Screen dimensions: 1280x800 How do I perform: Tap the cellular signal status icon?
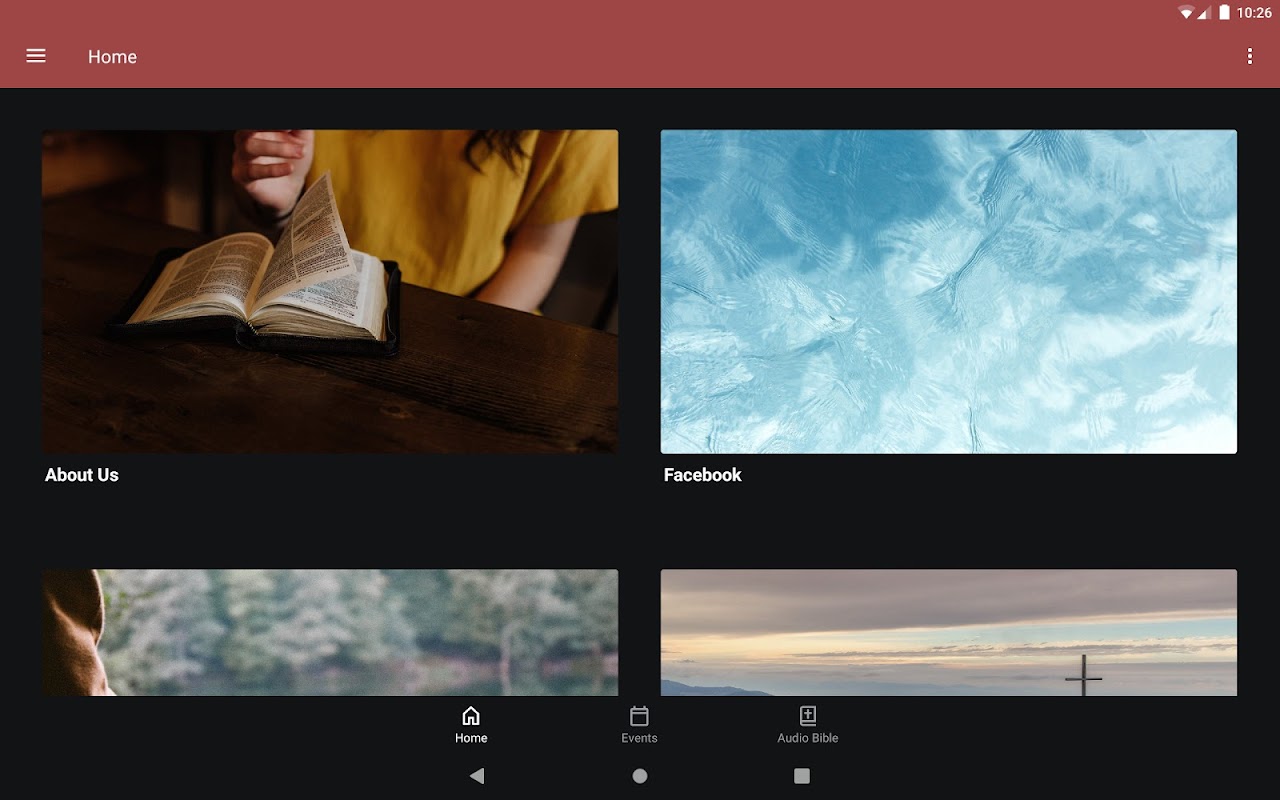(1205, 13)
